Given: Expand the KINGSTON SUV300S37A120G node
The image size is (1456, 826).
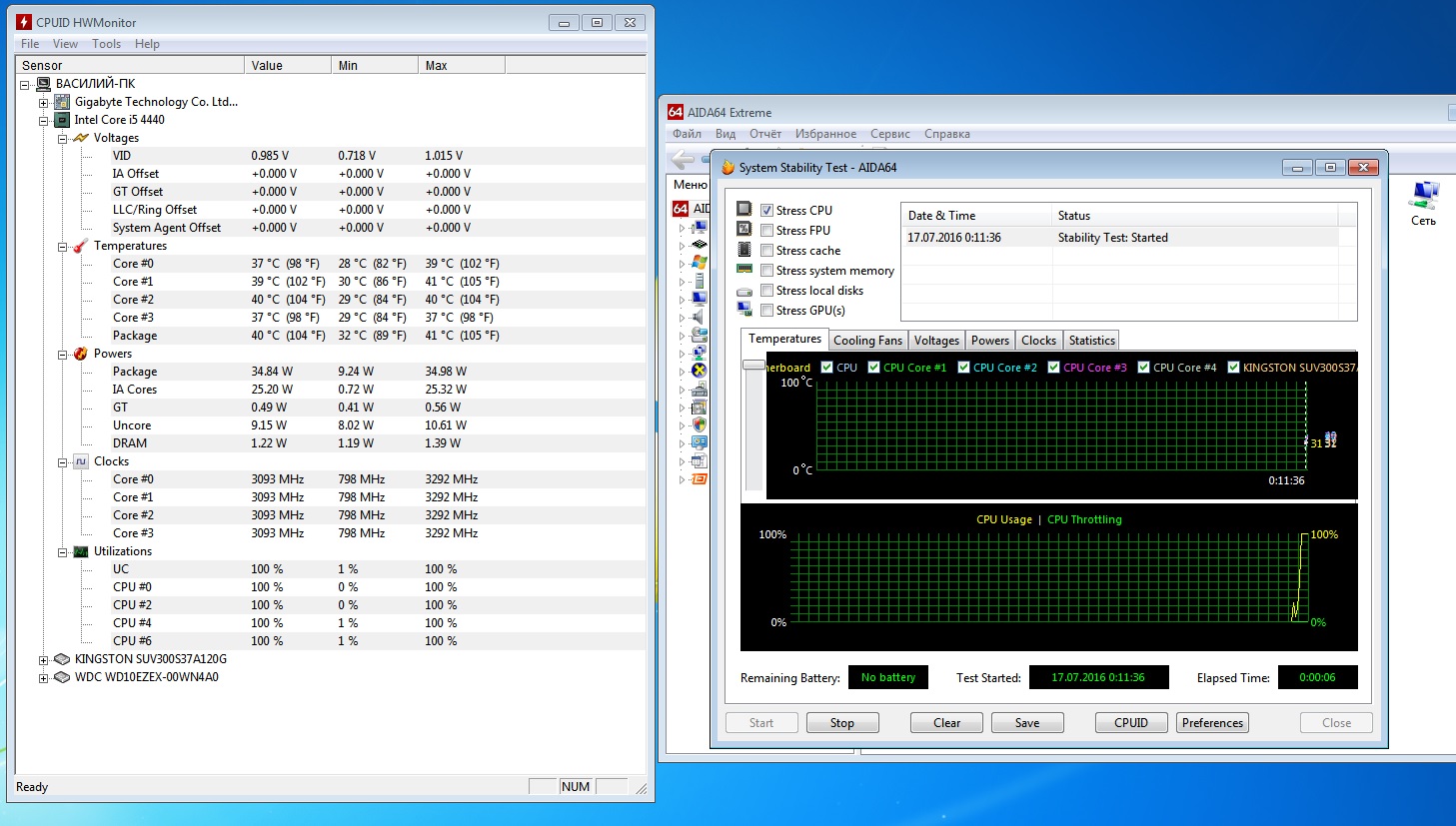Looking at the screenshot, I should 44,660.
